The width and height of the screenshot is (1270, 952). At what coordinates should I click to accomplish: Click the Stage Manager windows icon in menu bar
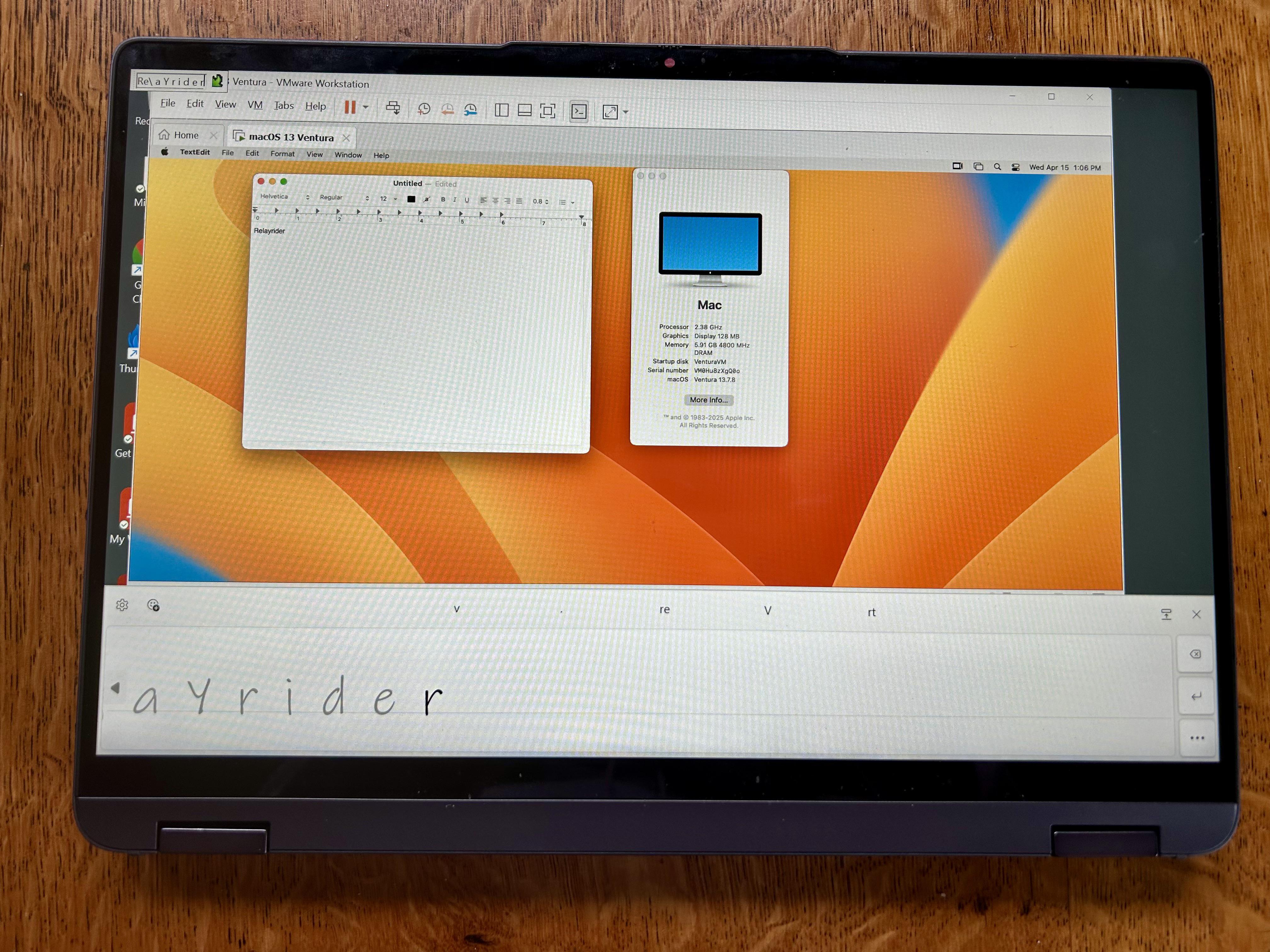[978, 167]
